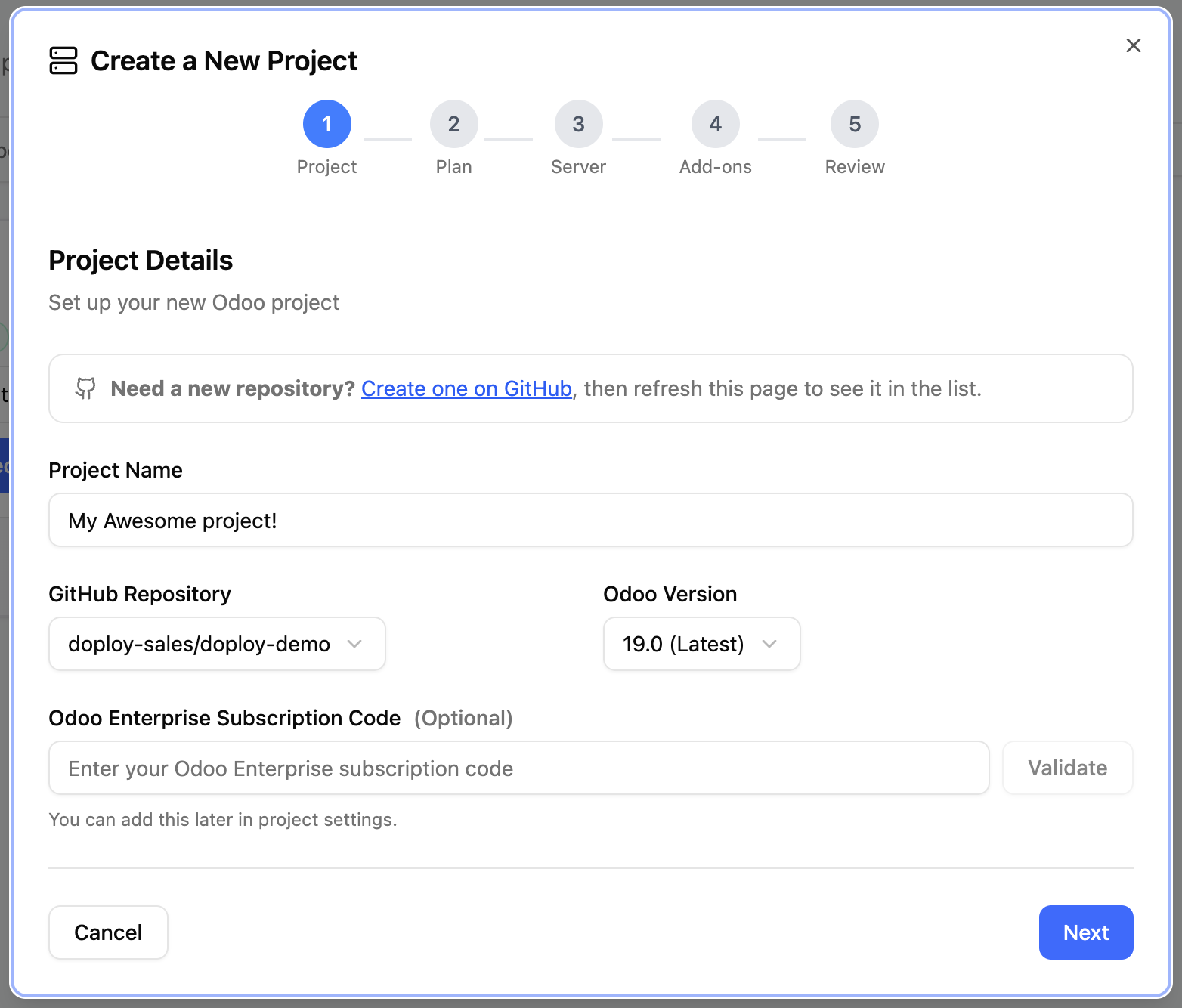Select step 4 Add-ons circle
The image size is (1182, 1008).
click(x=715, y=123)
